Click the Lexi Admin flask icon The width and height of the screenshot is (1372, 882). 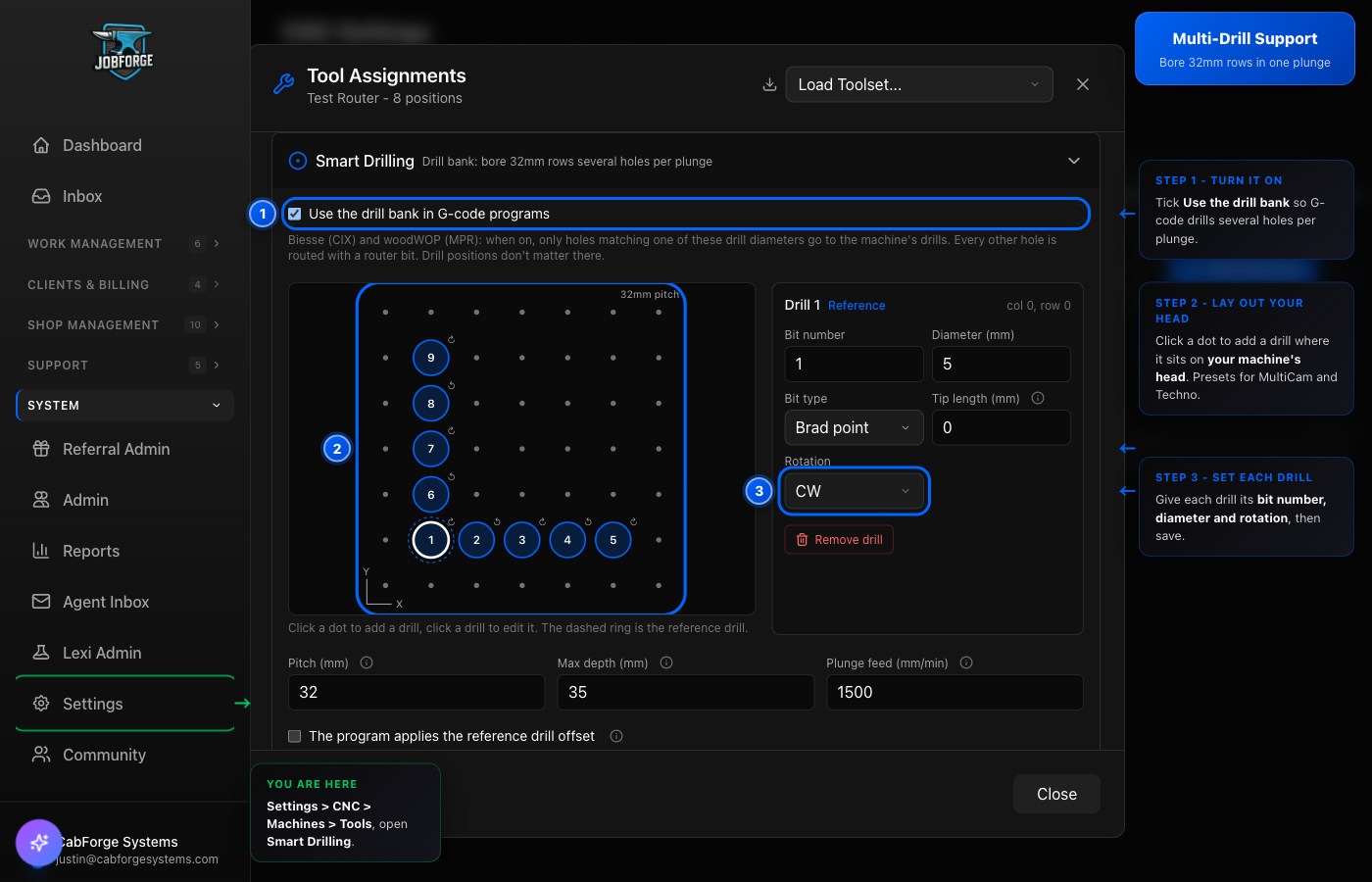(41, 653)
